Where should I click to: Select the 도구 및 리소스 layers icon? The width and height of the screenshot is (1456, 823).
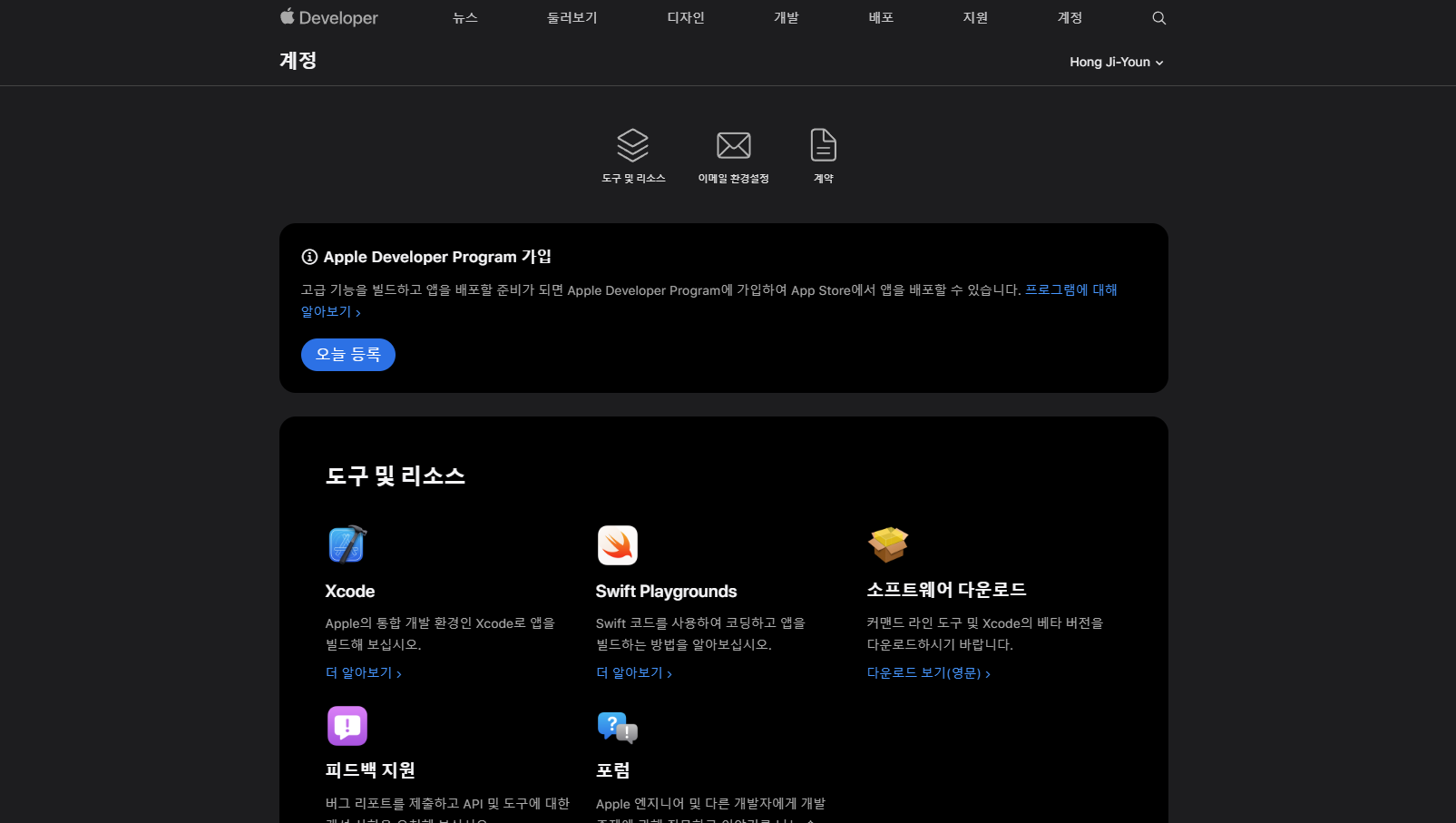point(633,144)
